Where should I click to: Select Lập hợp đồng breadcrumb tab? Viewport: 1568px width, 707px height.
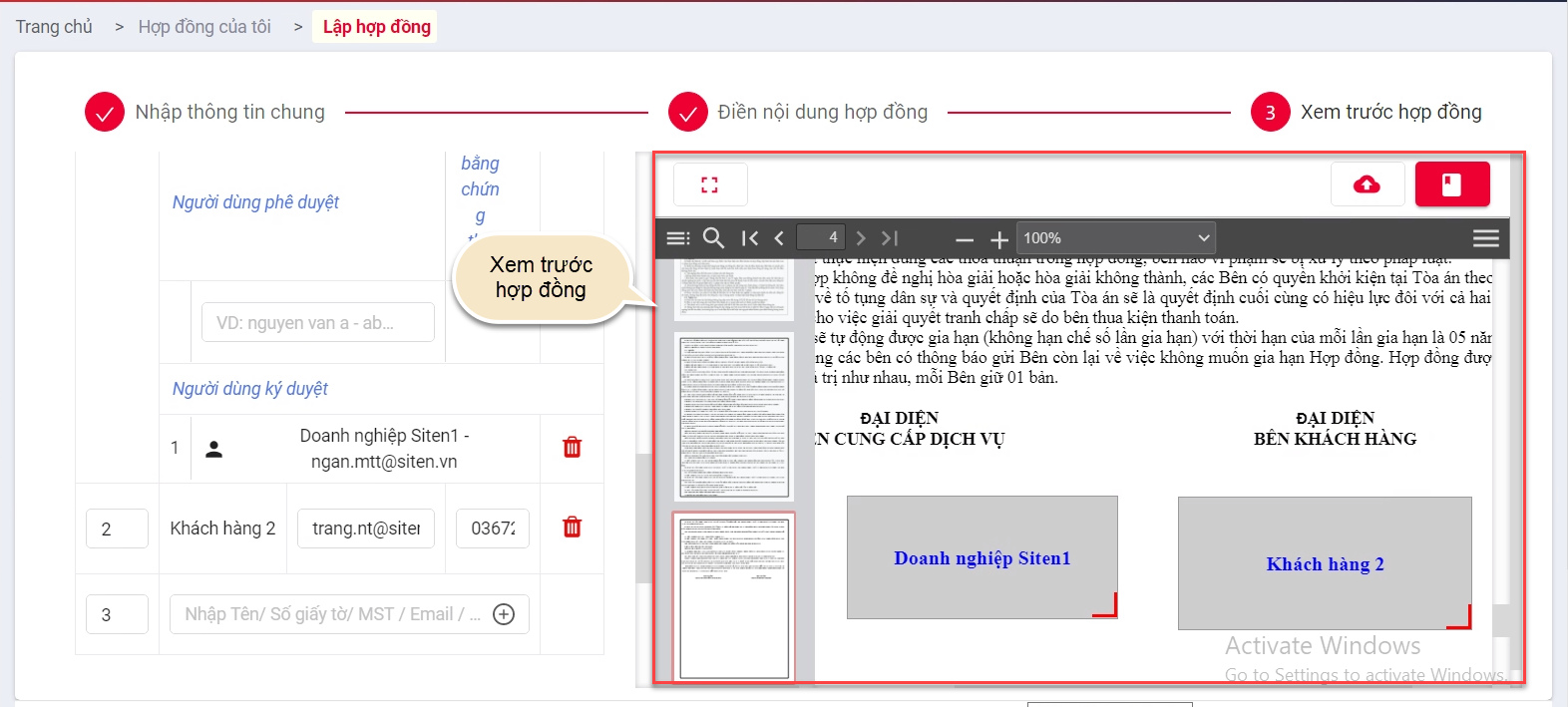click(377, 27)
